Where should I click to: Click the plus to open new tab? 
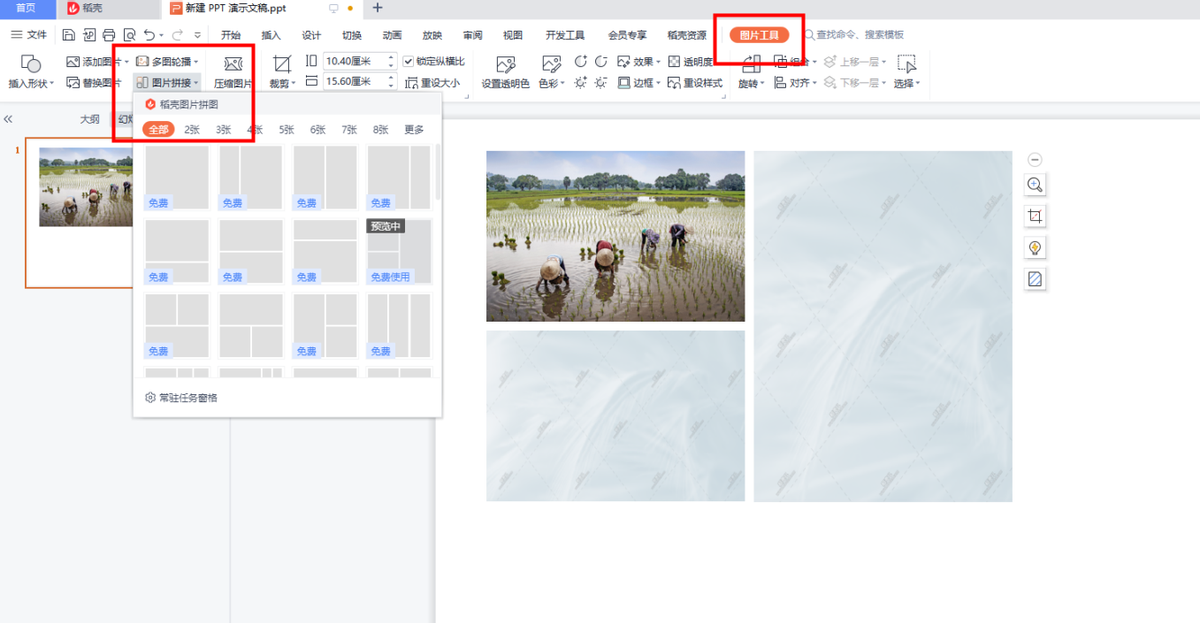pos(377,7)
